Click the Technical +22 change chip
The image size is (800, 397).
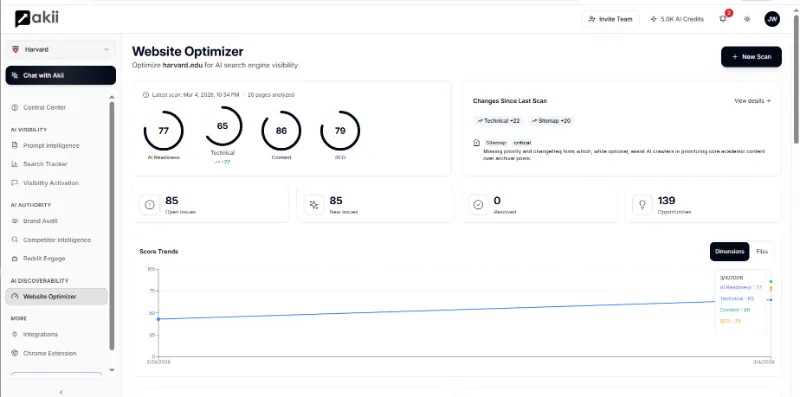pyautogui.click(x=498, y=121)
